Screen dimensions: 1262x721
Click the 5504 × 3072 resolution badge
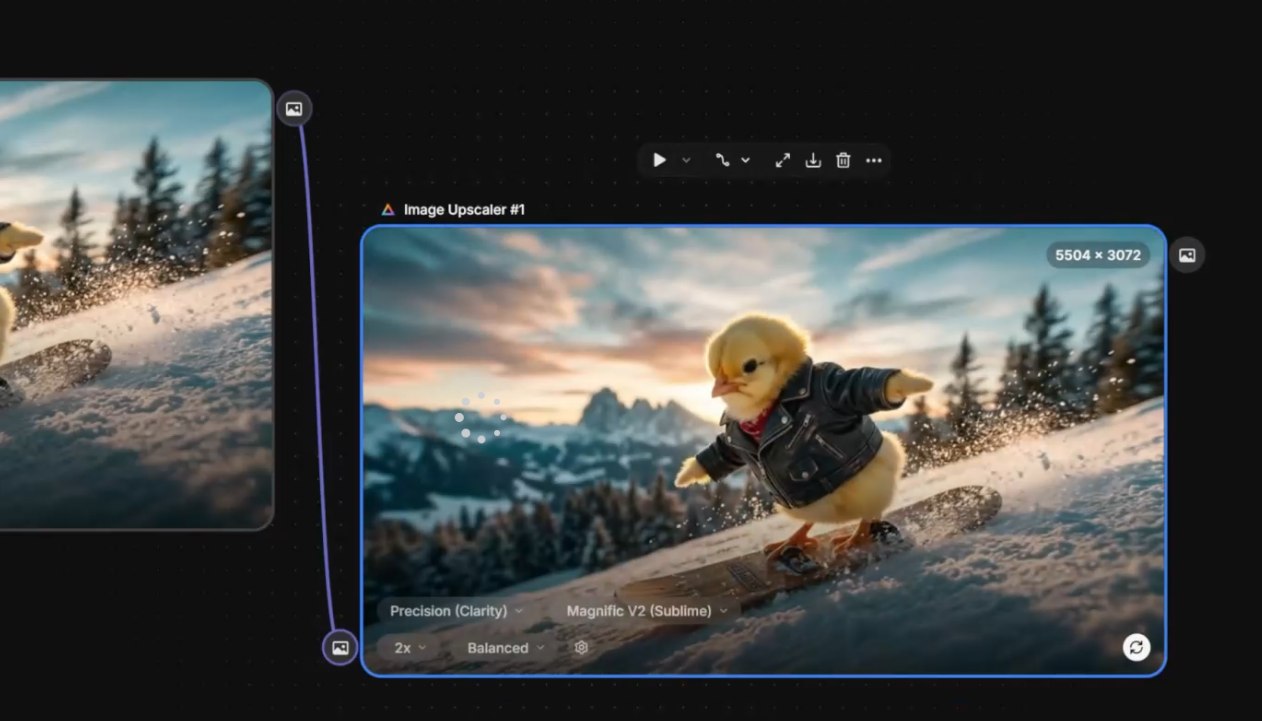click(1097, 255)
